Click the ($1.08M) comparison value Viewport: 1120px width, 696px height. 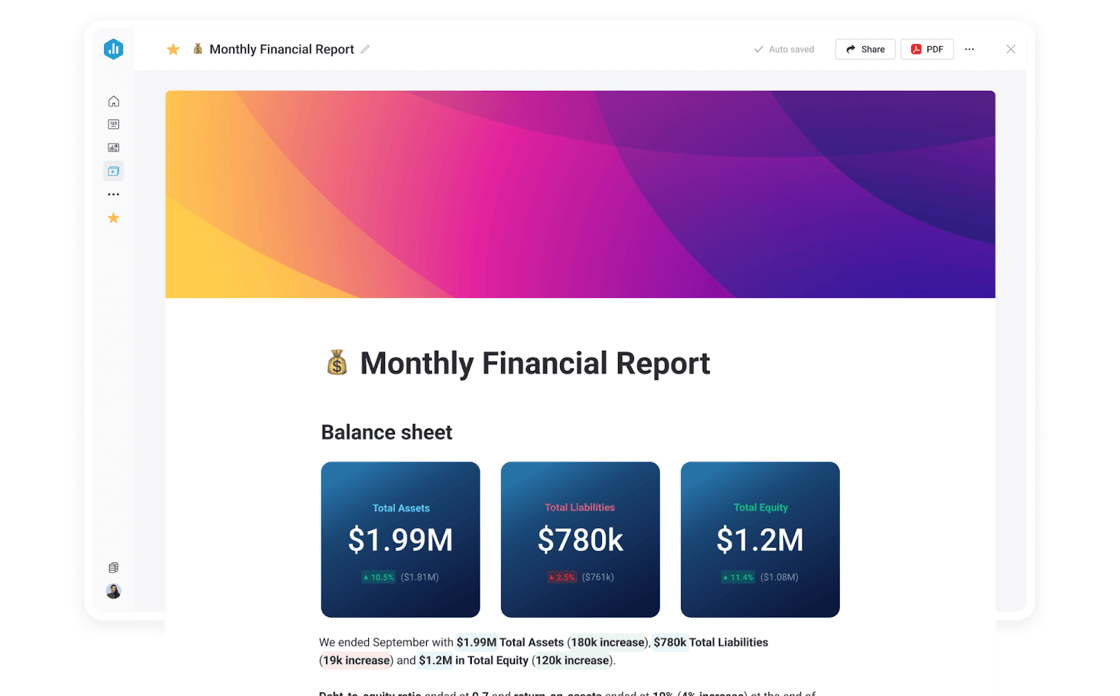tap(779, 577)
